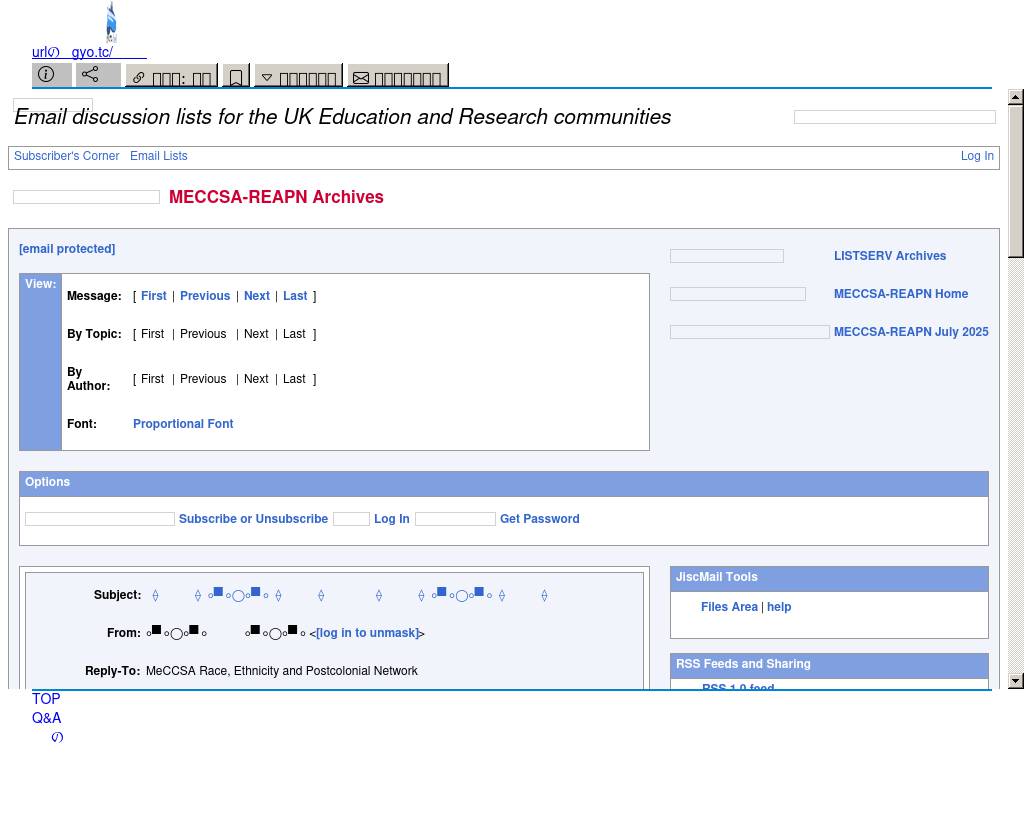
Task: Open MECCSA-REAPN July 2025 archive
Action: click(910, 332)
